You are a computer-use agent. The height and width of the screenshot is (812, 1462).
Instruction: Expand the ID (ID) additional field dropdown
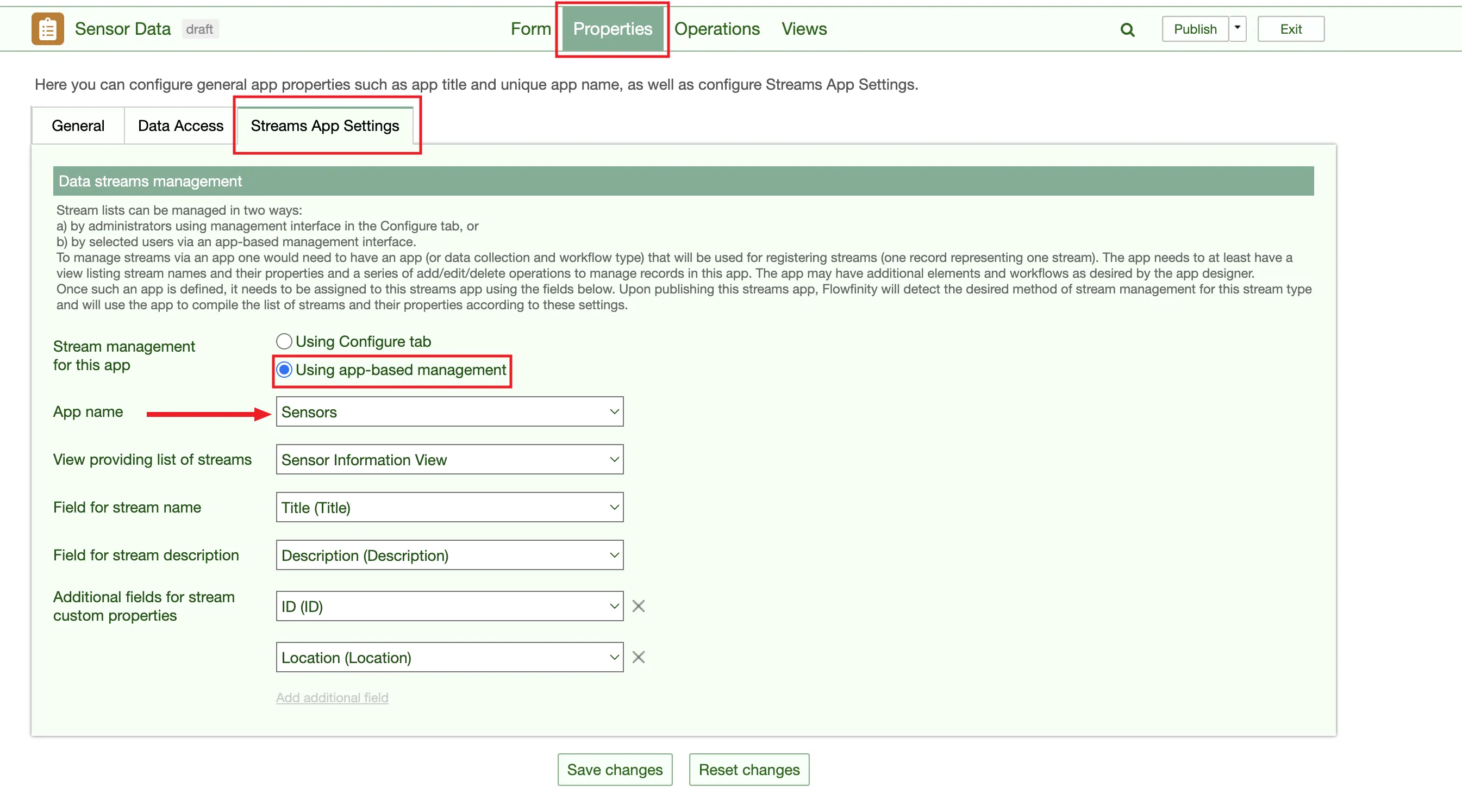[x=449, y=606]
